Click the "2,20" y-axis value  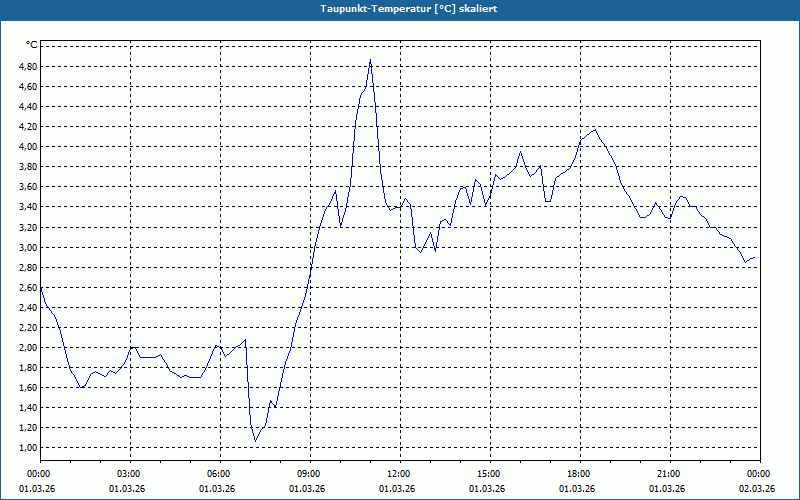[x=28, y=328]
